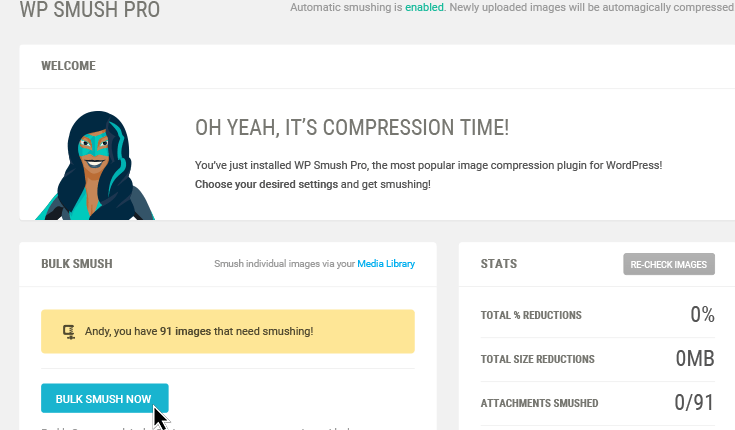Select the 'STATS' section heading
735x430 pixels.
point(499,264)
